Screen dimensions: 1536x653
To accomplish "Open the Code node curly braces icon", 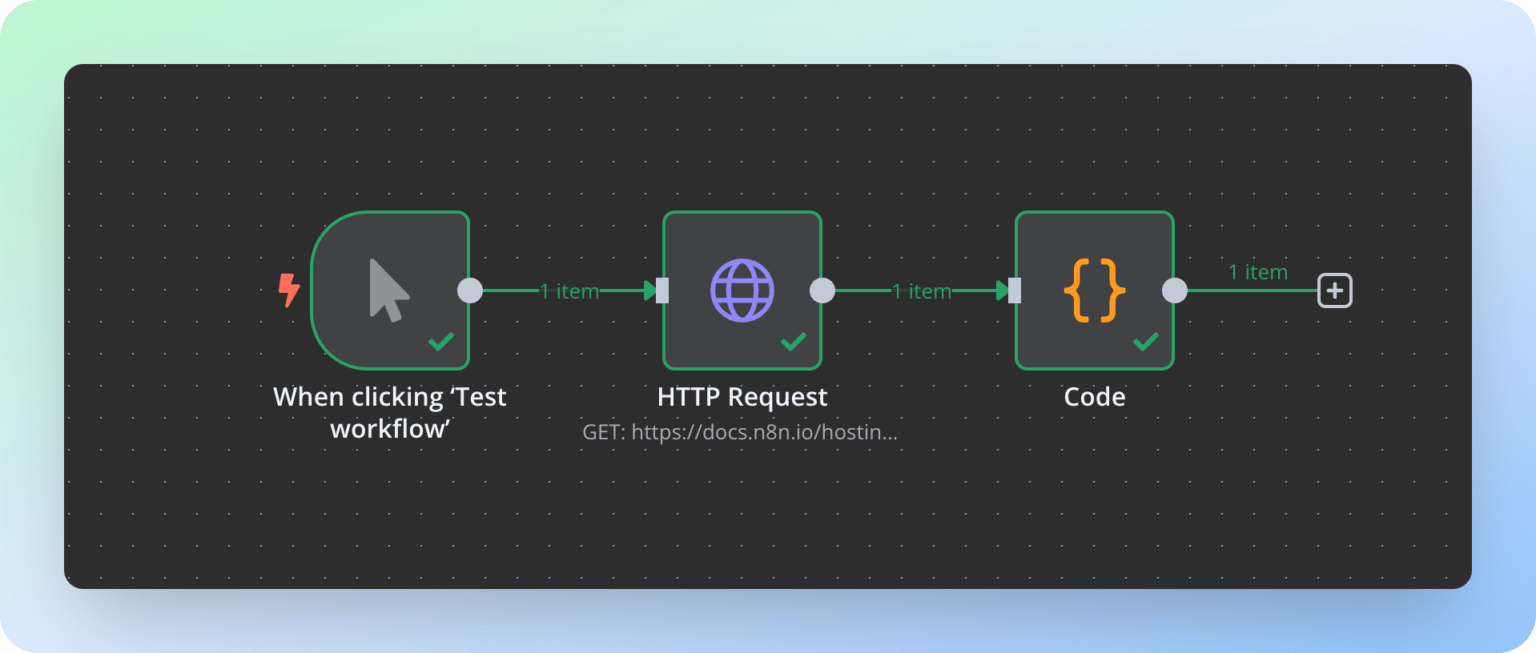I will pyautogui.click(x=1094, y=290).
